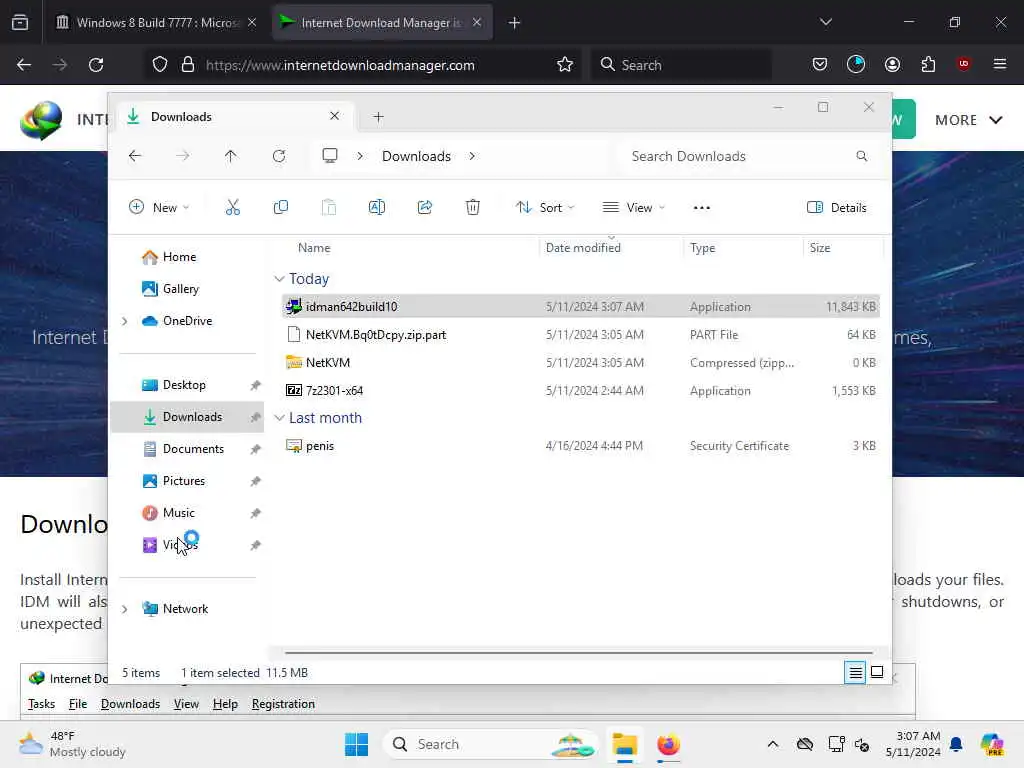Image resolution: width=1024 pixels, height=768 pixels.
Task: Bookmark the page with Firefox star icon
Action: pyautogui.click(x=565, y=65)
